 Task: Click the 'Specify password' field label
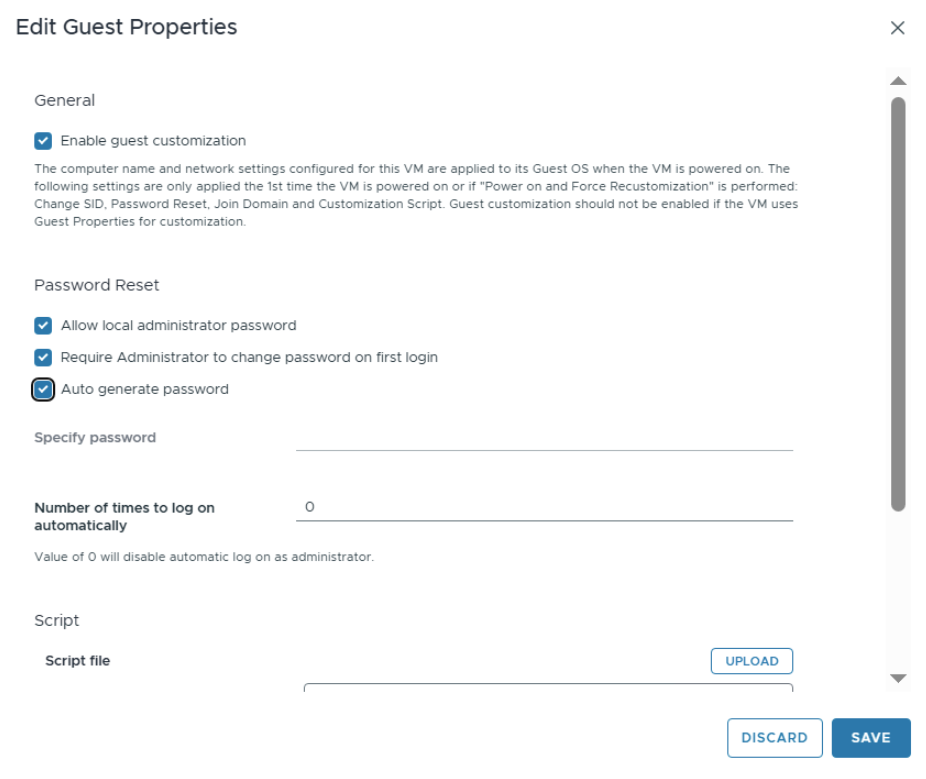95,438
